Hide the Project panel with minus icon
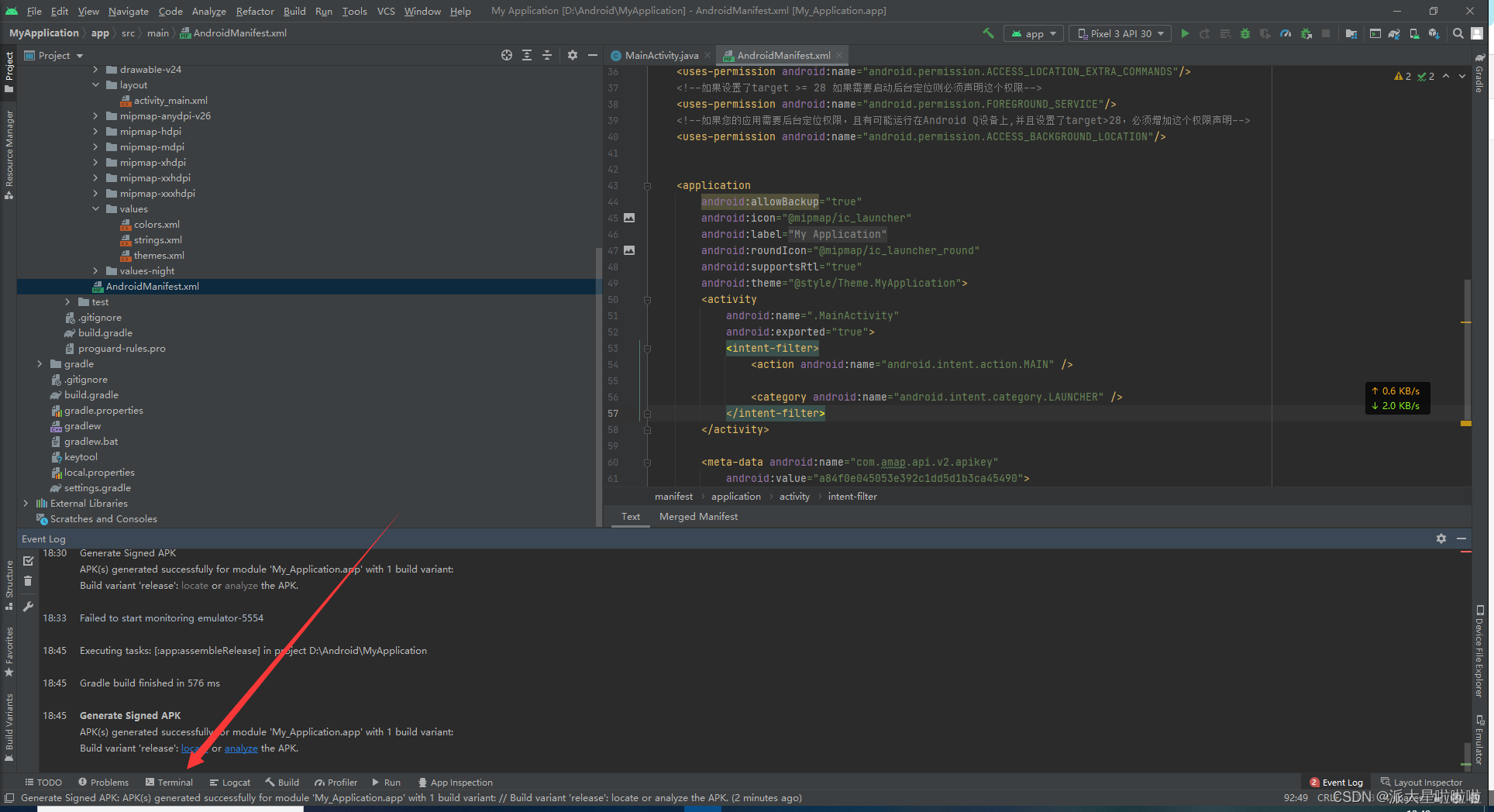 (x=593, y=55)
